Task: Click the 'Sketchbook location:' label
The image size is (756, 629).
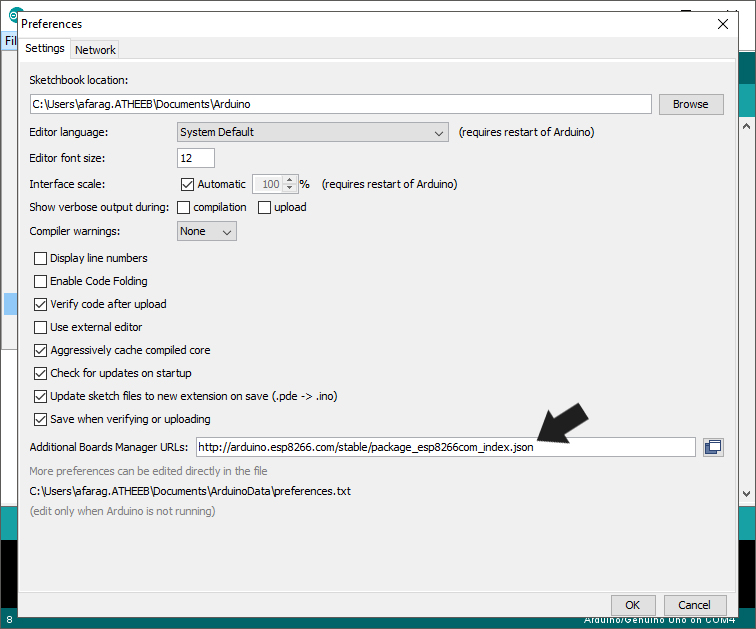Action: (x=79, y=80)
